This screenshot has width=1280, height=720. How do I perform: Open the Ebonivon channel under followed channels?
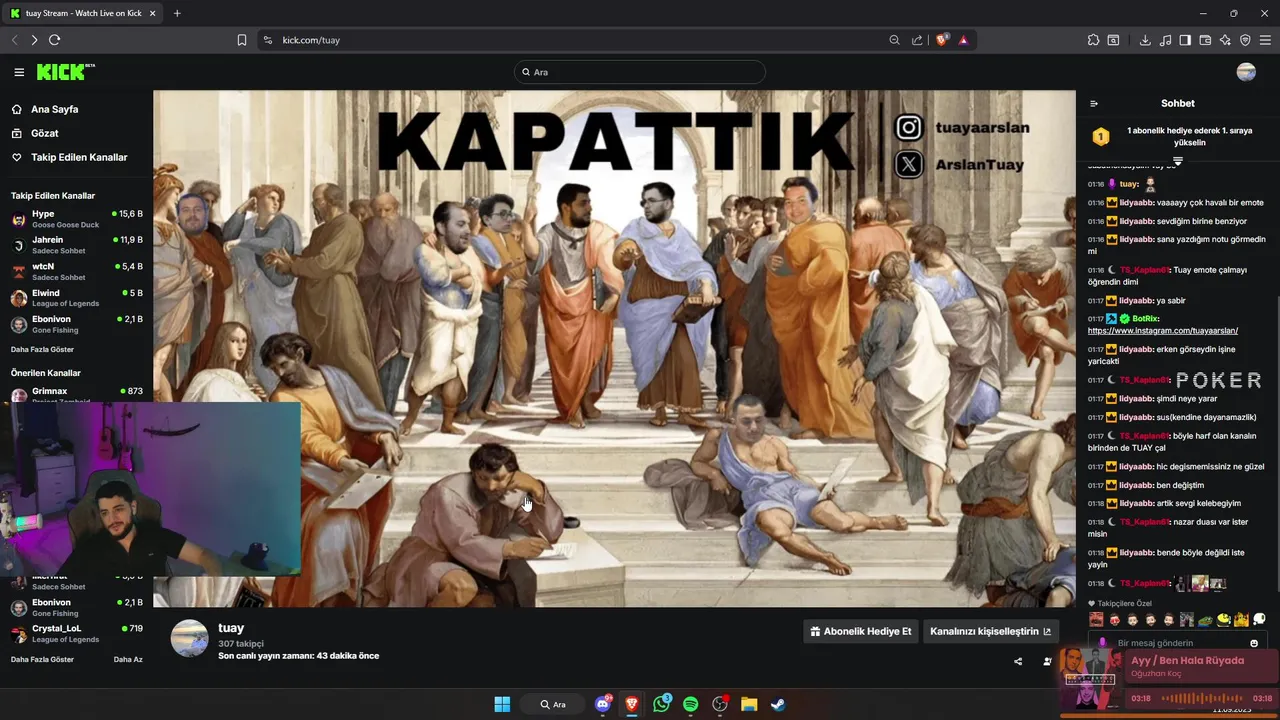(76, 323)
